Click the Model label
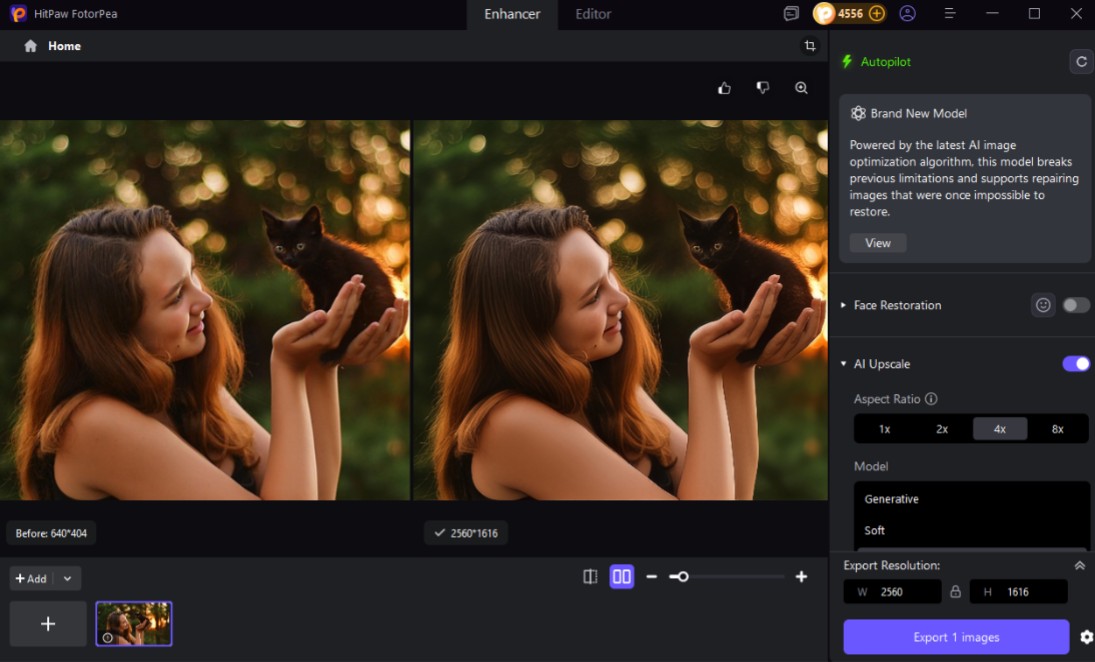1095x662 pixels. [x=871, y=466]
